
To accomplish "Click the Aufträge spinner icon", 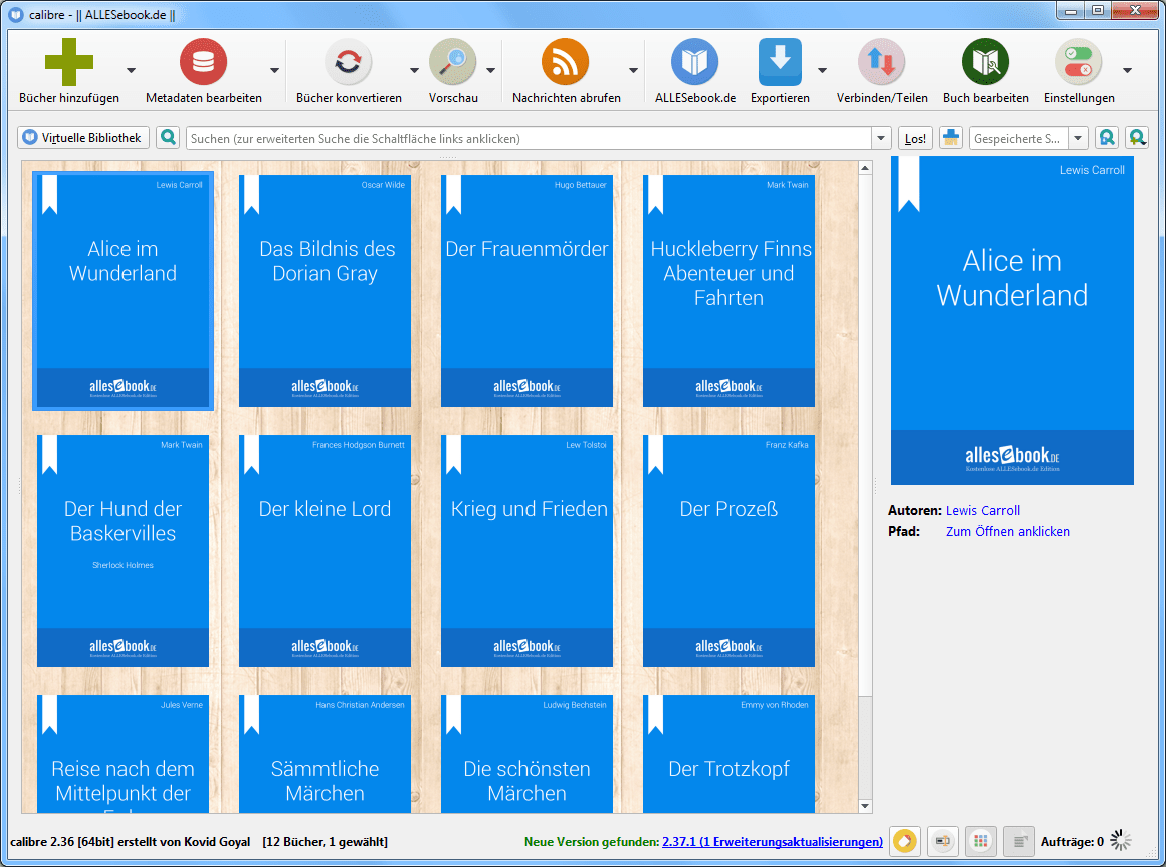I will click(1121, 841).
